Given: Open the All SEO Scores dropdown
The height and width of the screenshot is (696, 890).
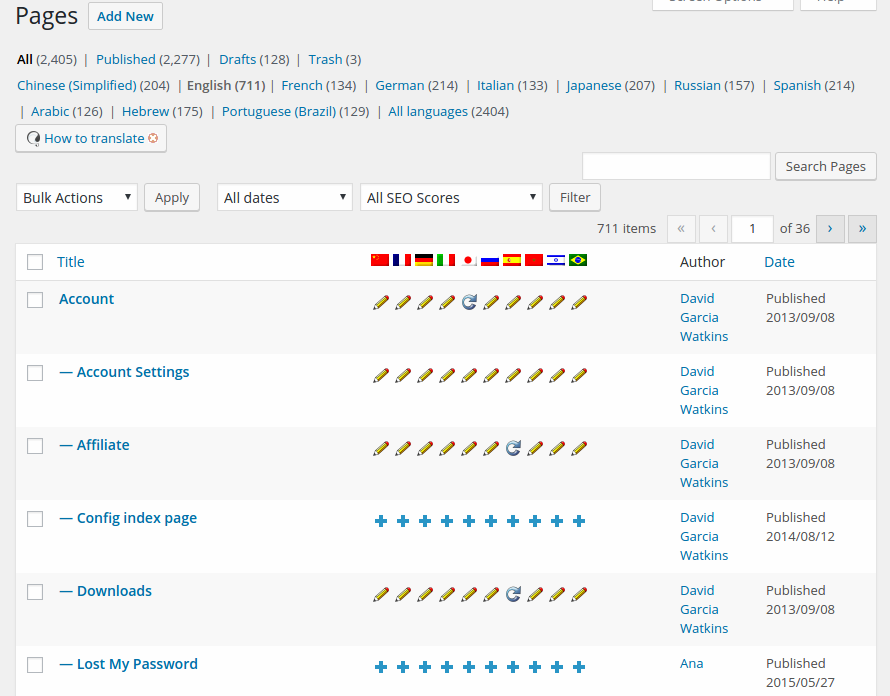Looking at the screenshot, I should pos(451,198).
